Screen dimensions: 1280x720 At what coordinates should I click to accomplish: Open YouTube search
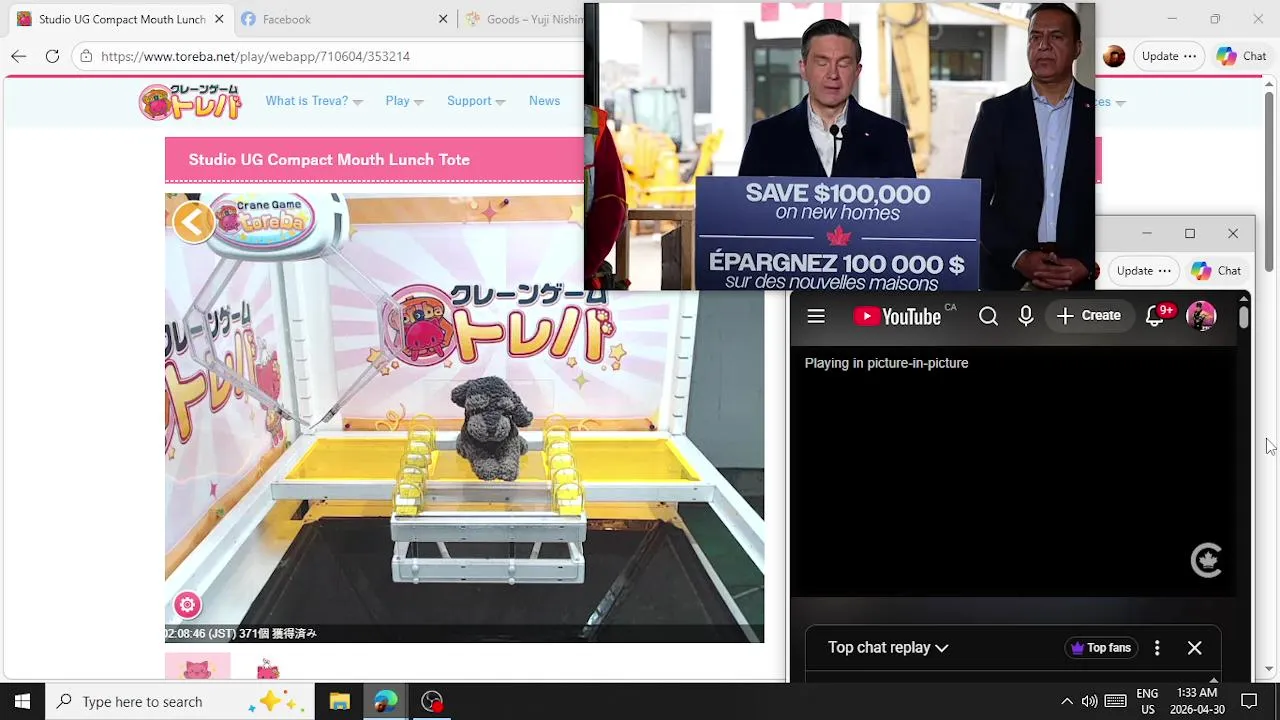tap(988, 316)
